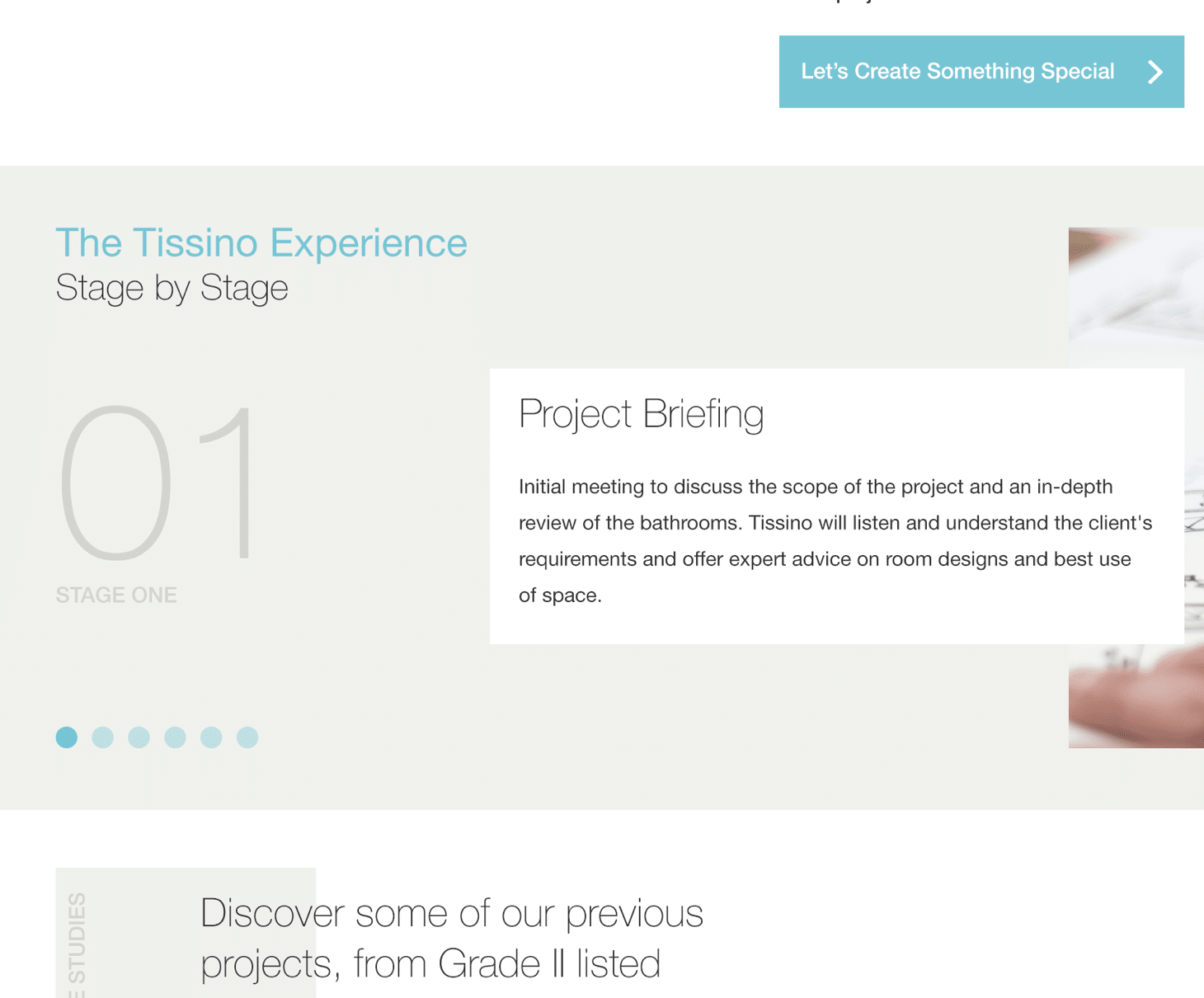Click the Project Briefing card title
This screenshot has width=1204, height=998.
(x=641, y=414)
